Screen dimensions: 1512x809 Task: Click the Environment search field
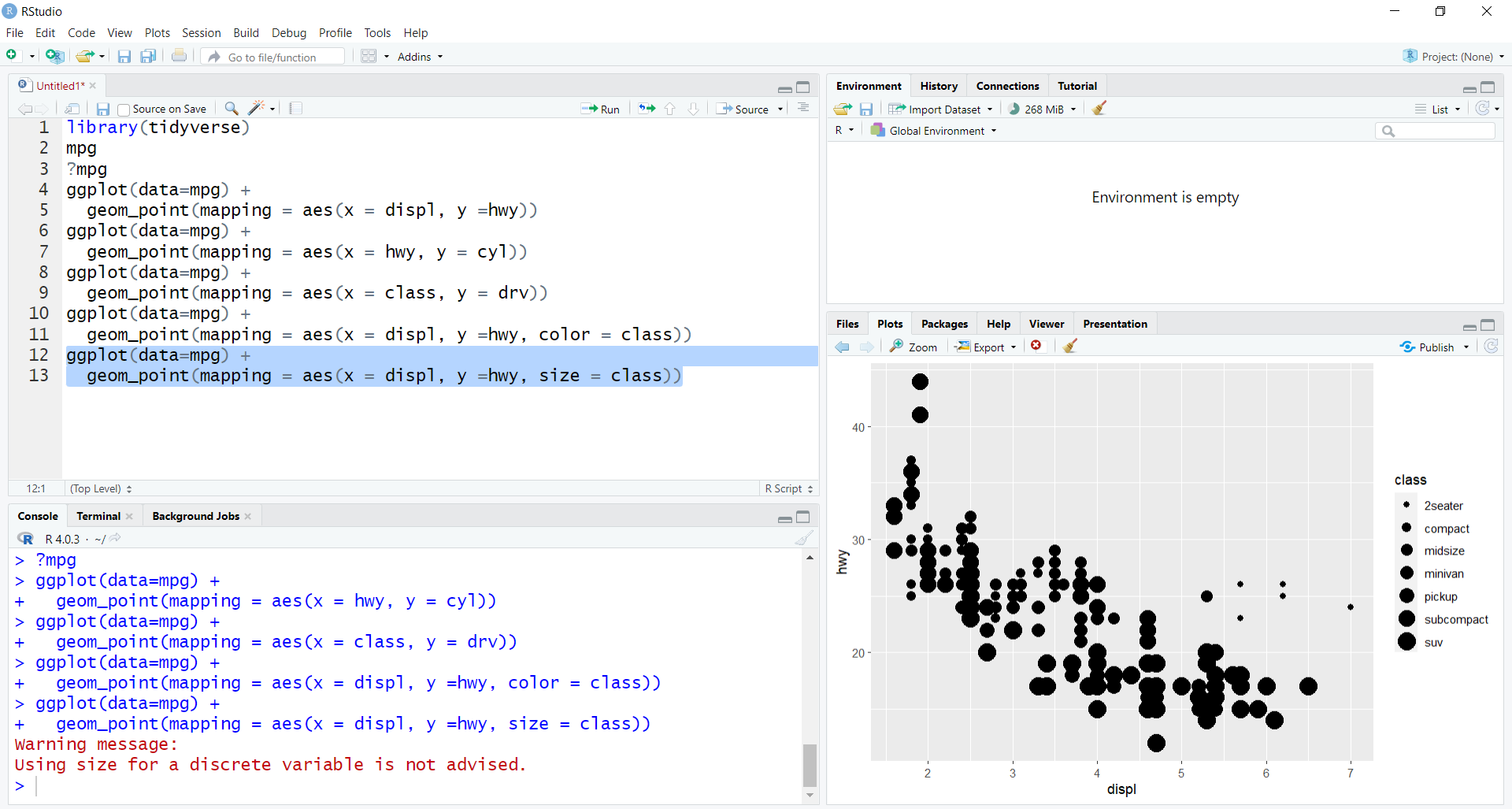[1435, 131]
